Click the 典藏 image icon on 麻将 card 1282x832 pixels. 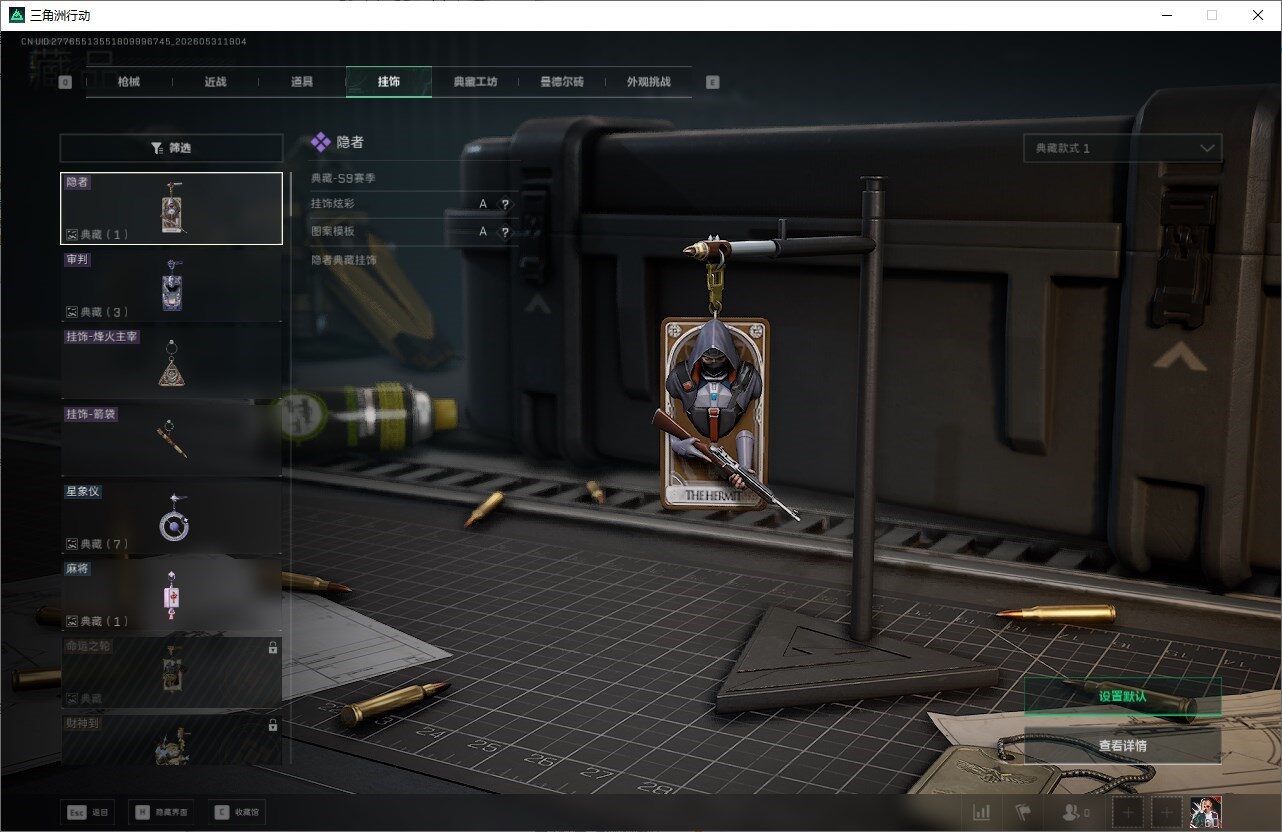tap(72, 621)
